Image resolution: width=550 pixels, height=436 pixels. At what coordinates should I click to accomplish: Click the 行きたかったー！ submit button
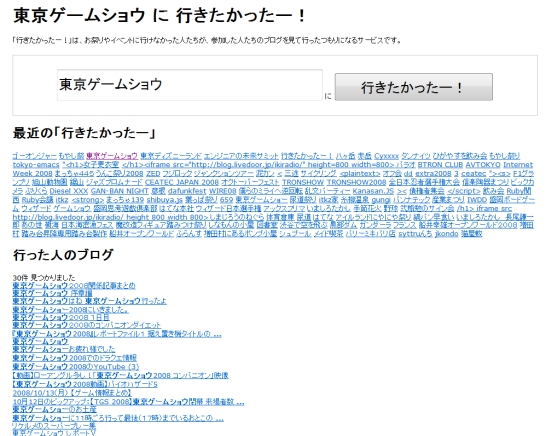point(414,87)
